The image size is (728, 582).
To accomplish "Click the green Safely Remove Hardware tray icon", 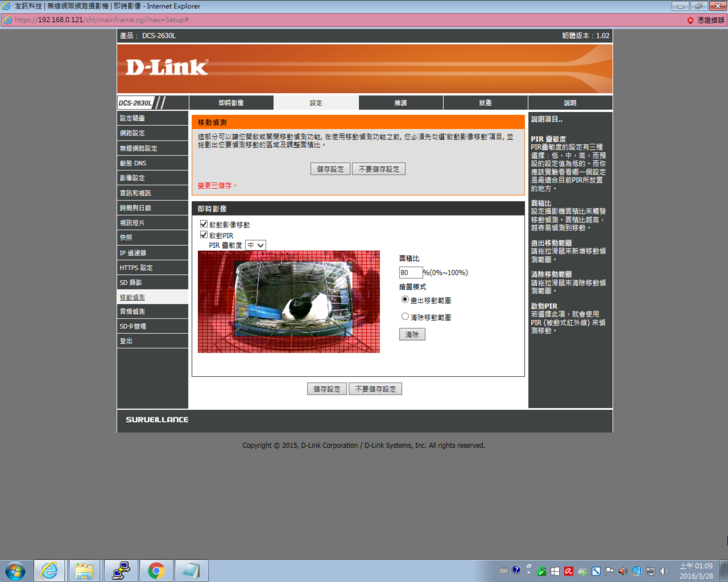I will (541, 571).
